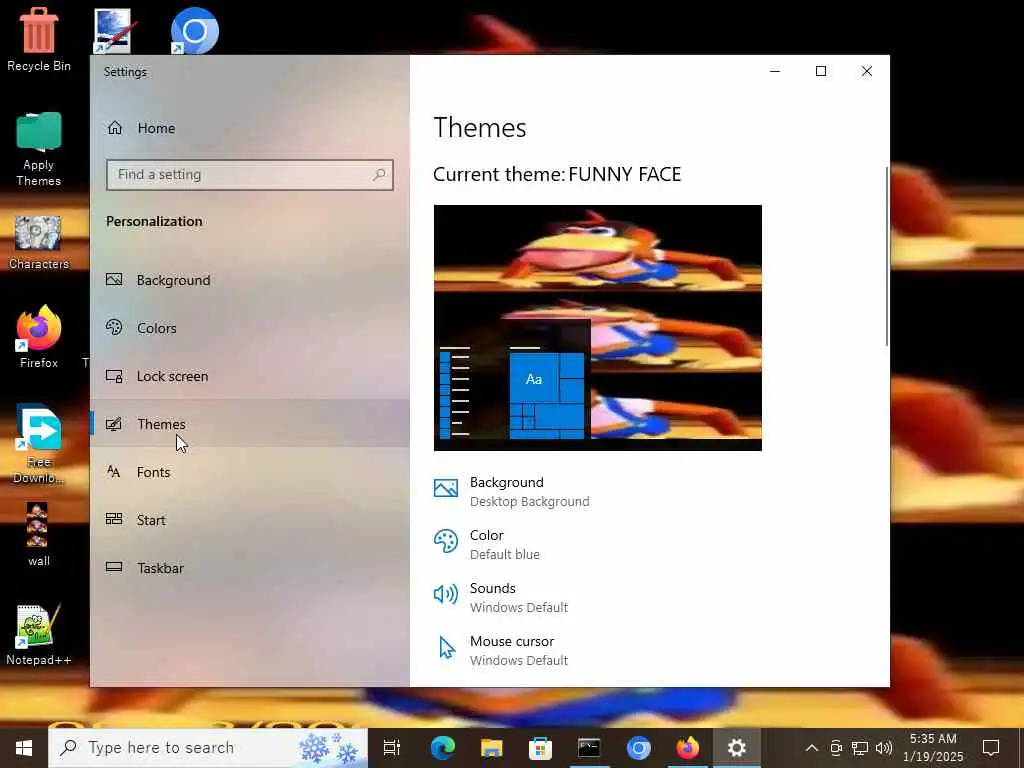Select Themes in the sidebar

249,424
